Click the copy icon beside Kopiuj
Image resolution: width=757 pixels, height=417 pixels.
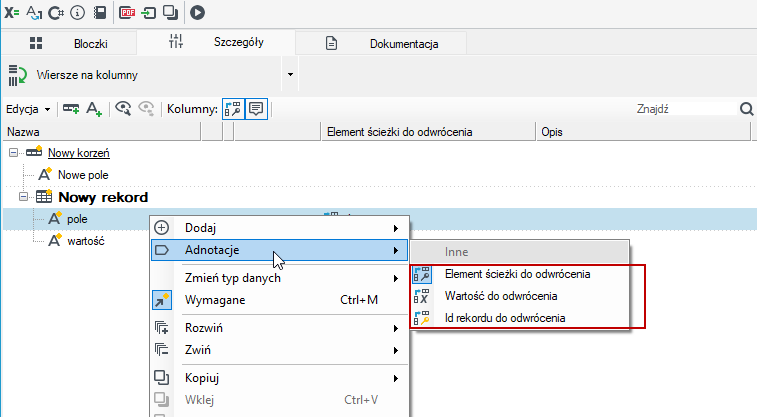(161, 377)
